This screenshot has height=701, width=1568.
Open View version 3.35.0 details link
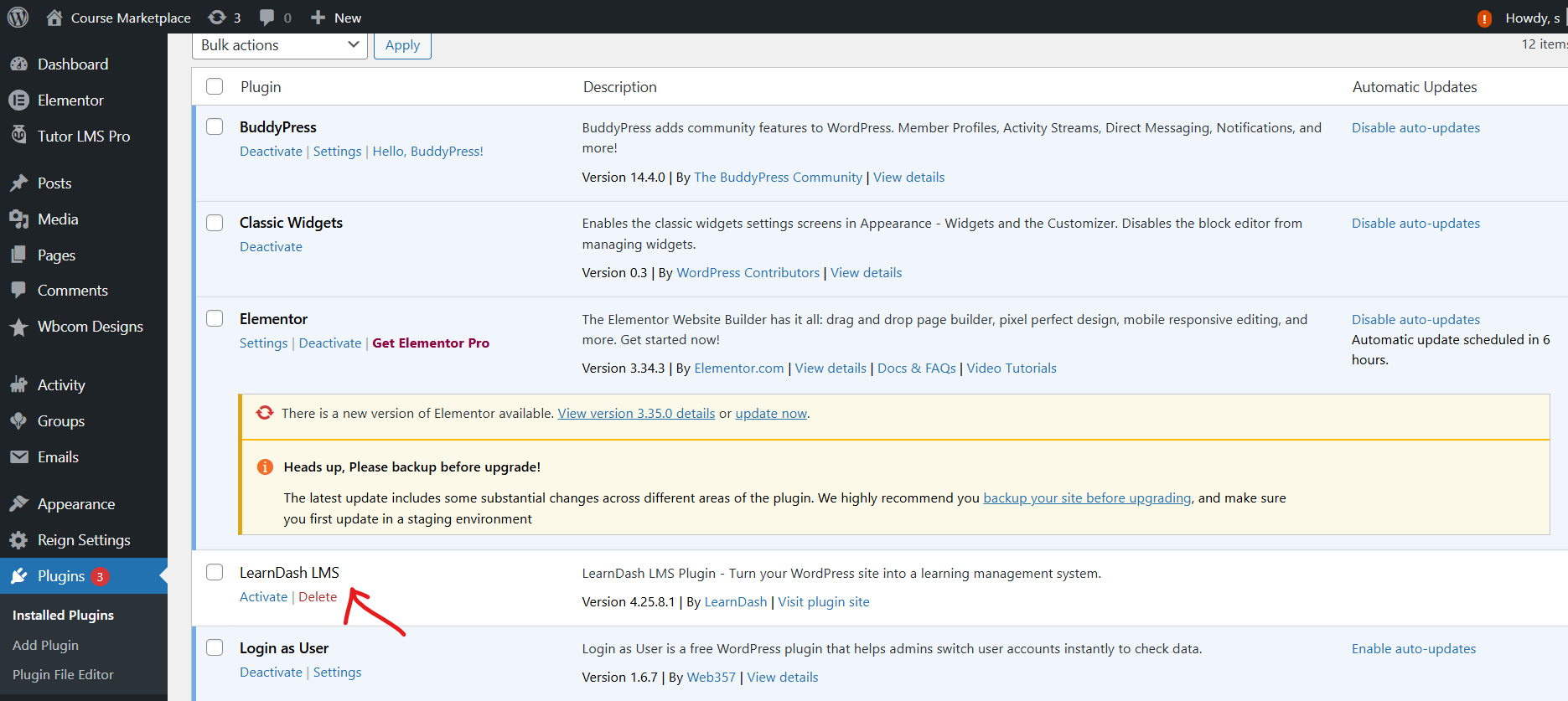637,414
